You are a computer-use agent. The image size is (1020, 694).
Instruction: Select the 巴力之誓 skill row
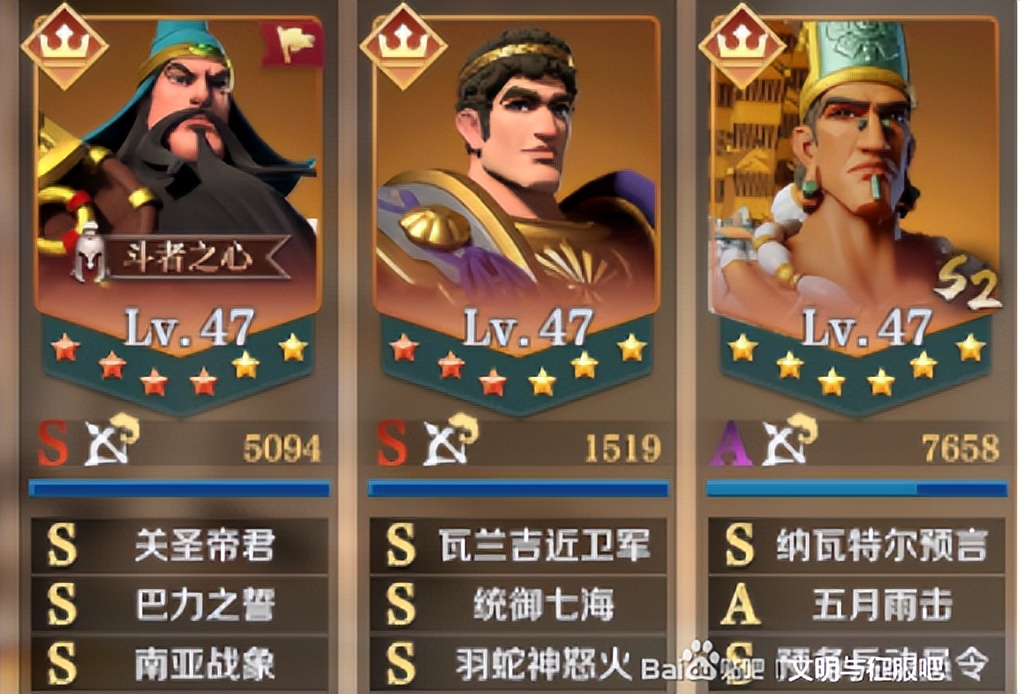(180, 604)
